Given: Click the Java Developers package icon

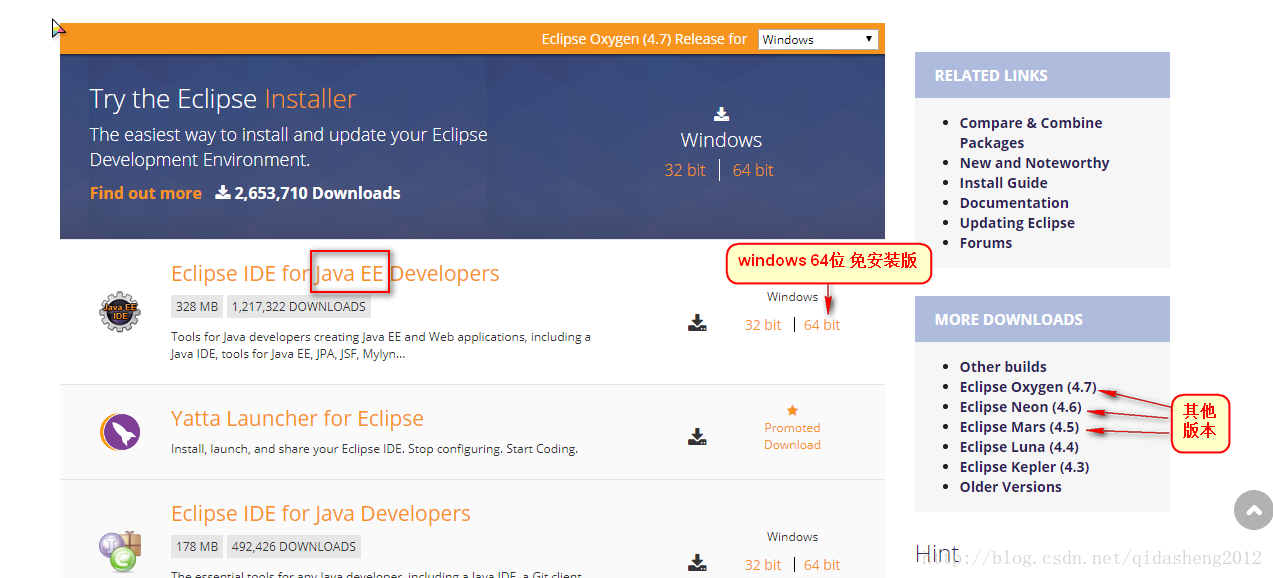Looking at the screenshot, I should coord(120,552).
